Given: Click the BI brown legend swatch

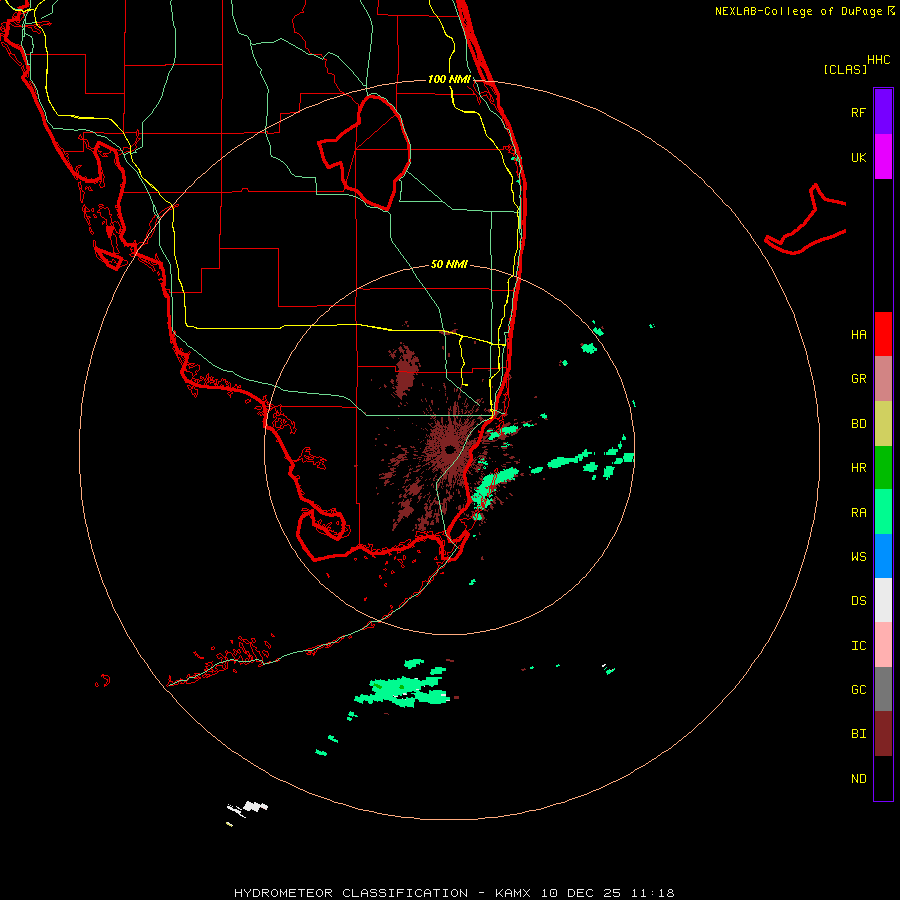Looking at the screenshot, I should (883, 734).
